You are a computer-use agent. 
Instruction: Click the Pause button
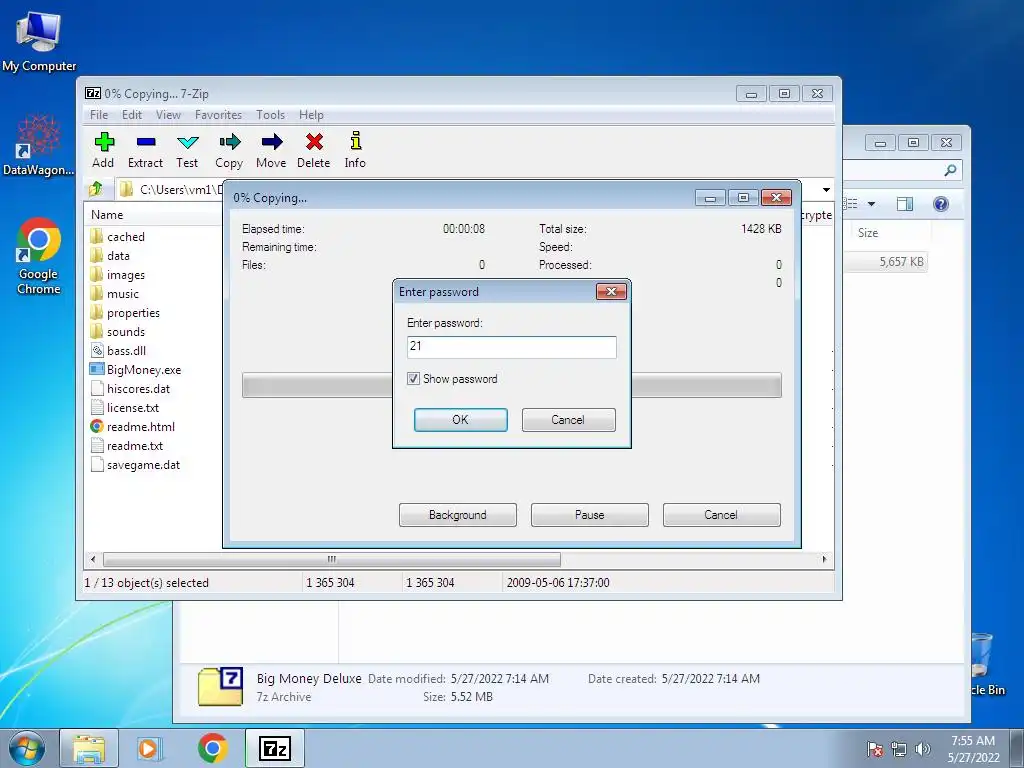click(x=590, y=515)
